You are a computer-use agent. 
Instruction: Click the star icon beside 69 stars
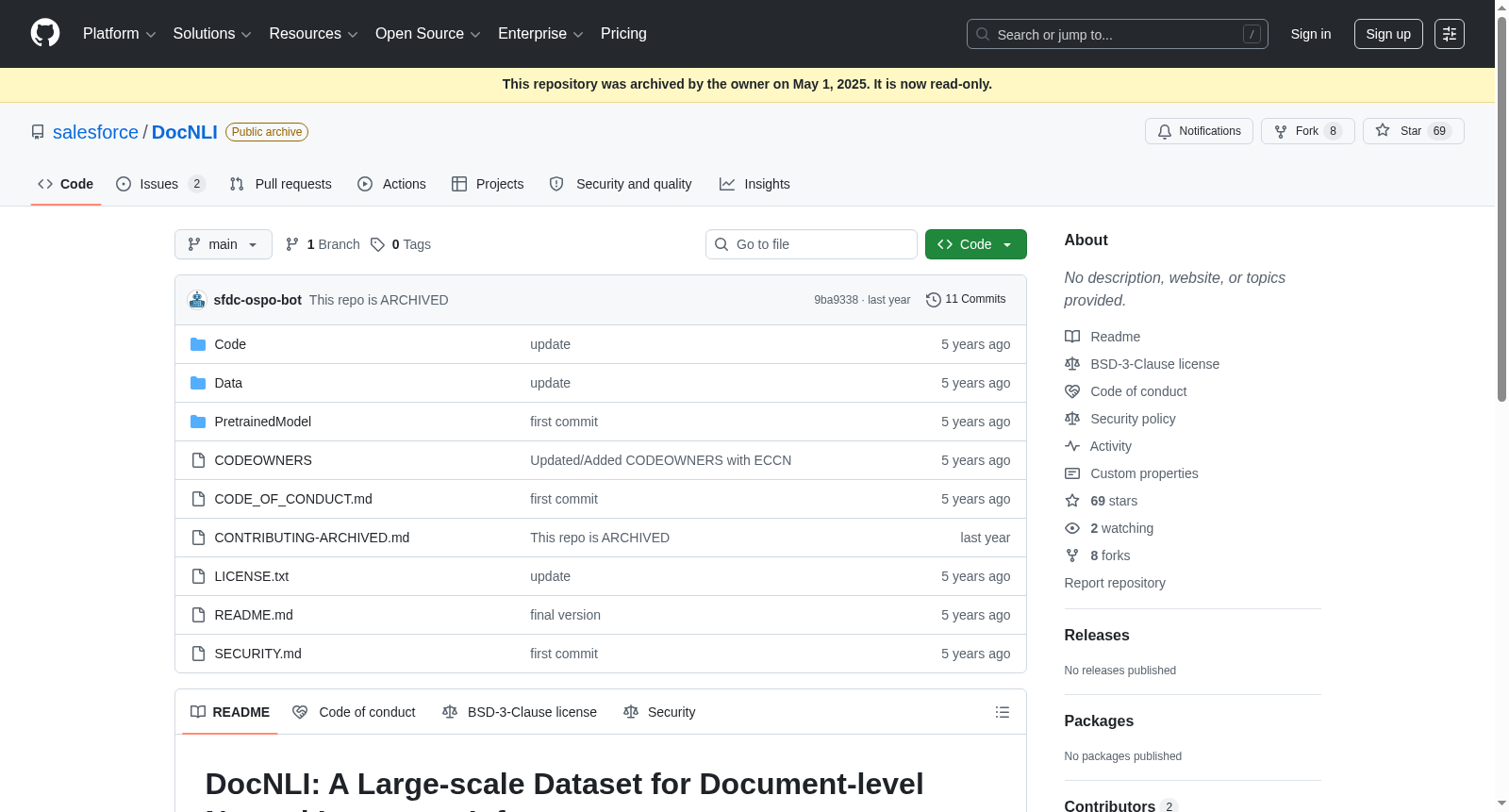coord(1072,501)
